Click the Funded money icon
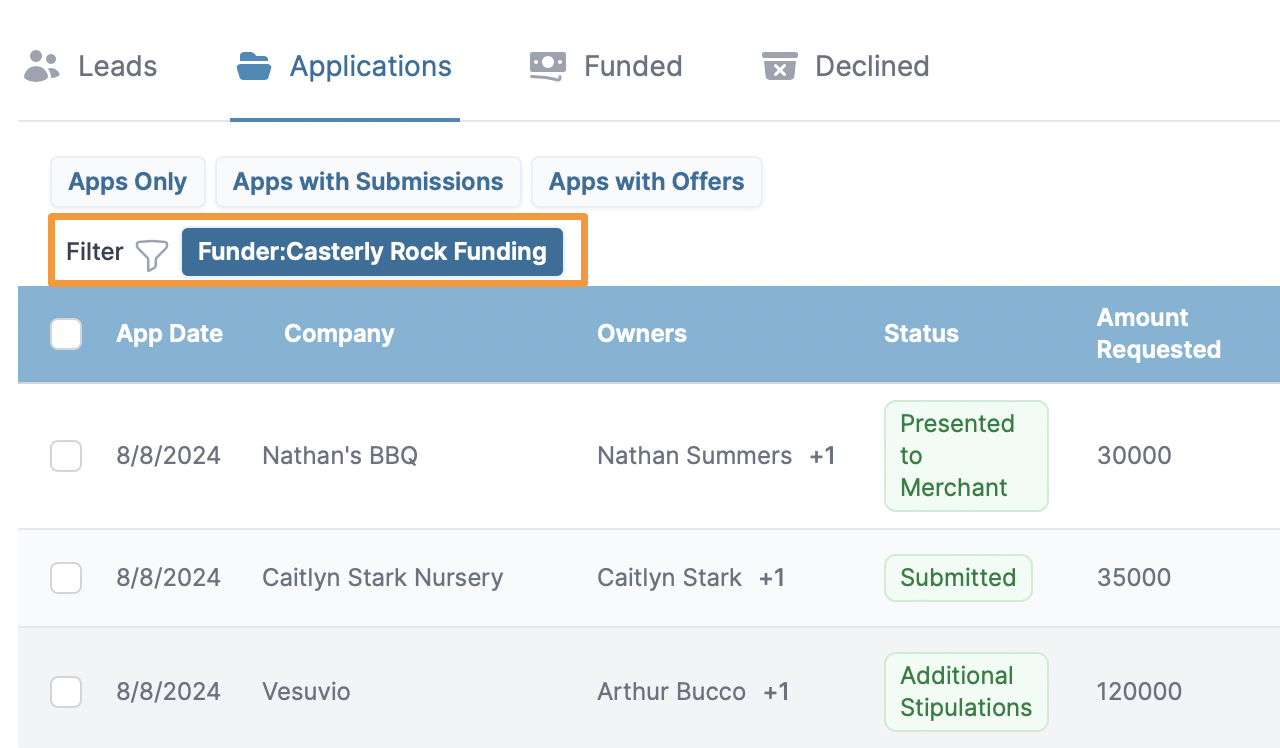The height and width of the screenshot is (748, 1280). [x=548, y=66]
